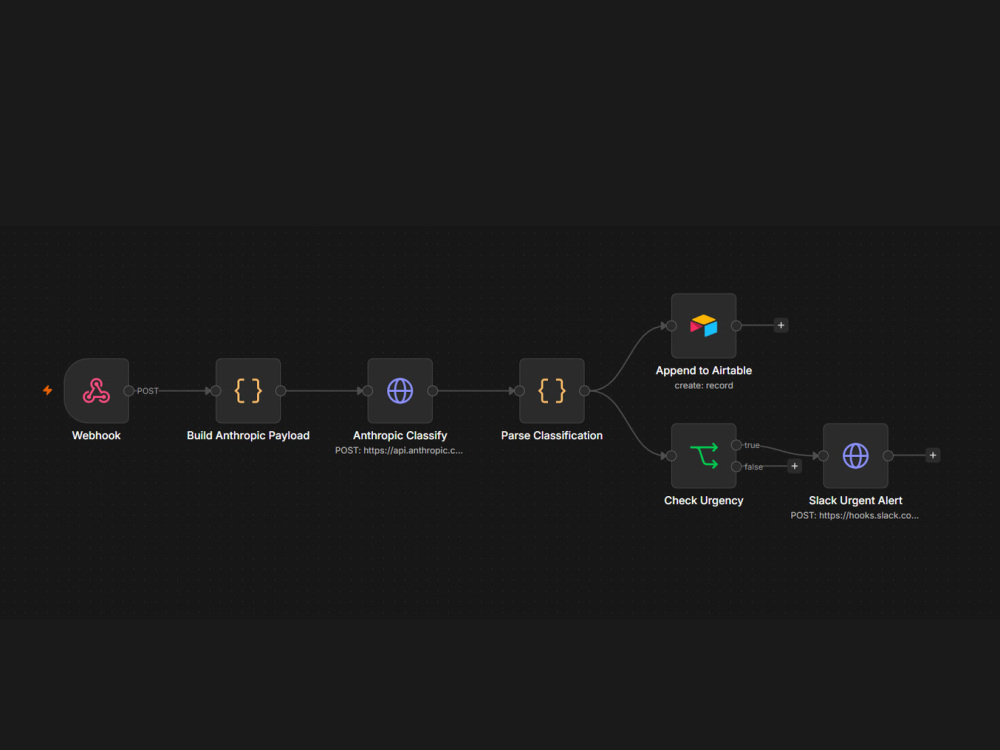This screenshot has height=750, width=1000.
Task: Add a node after Slack Urgent Alert
Action: pyautogui.click(x=932, y=455)
